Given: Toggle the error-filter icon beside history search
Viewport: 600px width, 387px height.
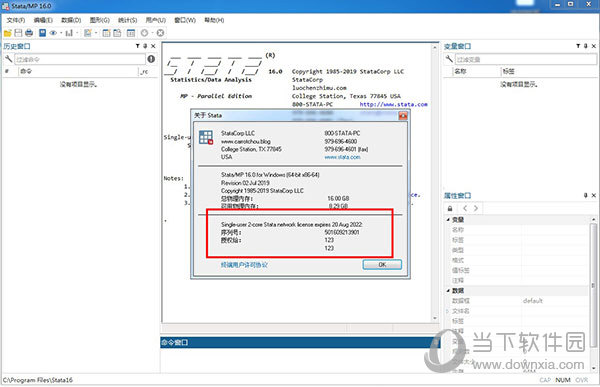Looking at the screenshot, I should click(x=151, y=59).
